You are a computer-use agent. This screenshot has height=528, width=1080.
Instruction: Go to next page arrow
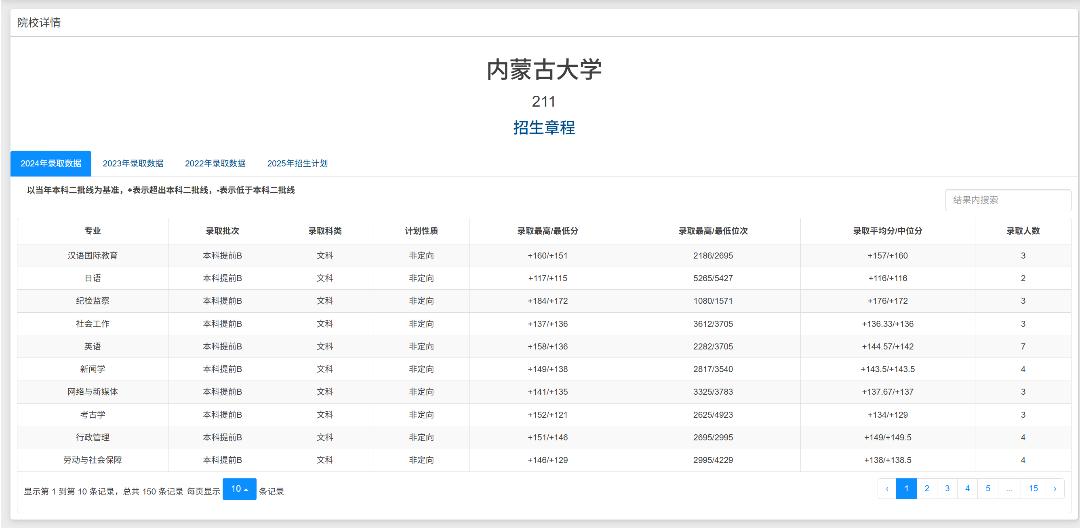[1055, 489]
